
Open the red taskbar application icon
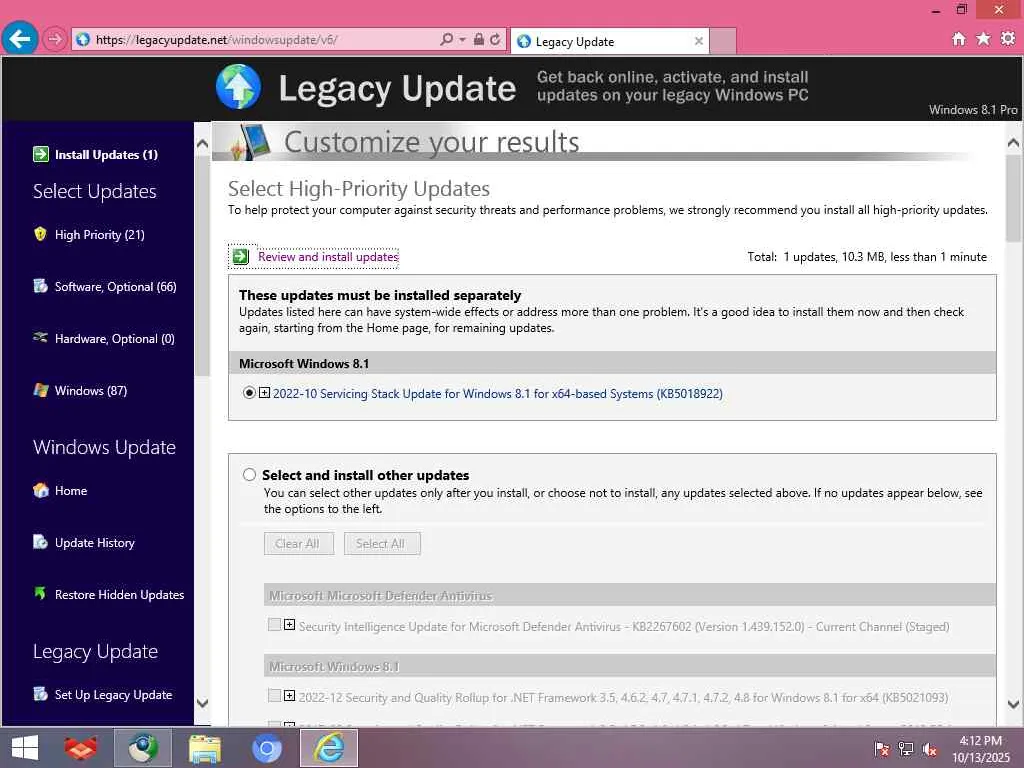(81, 748)
